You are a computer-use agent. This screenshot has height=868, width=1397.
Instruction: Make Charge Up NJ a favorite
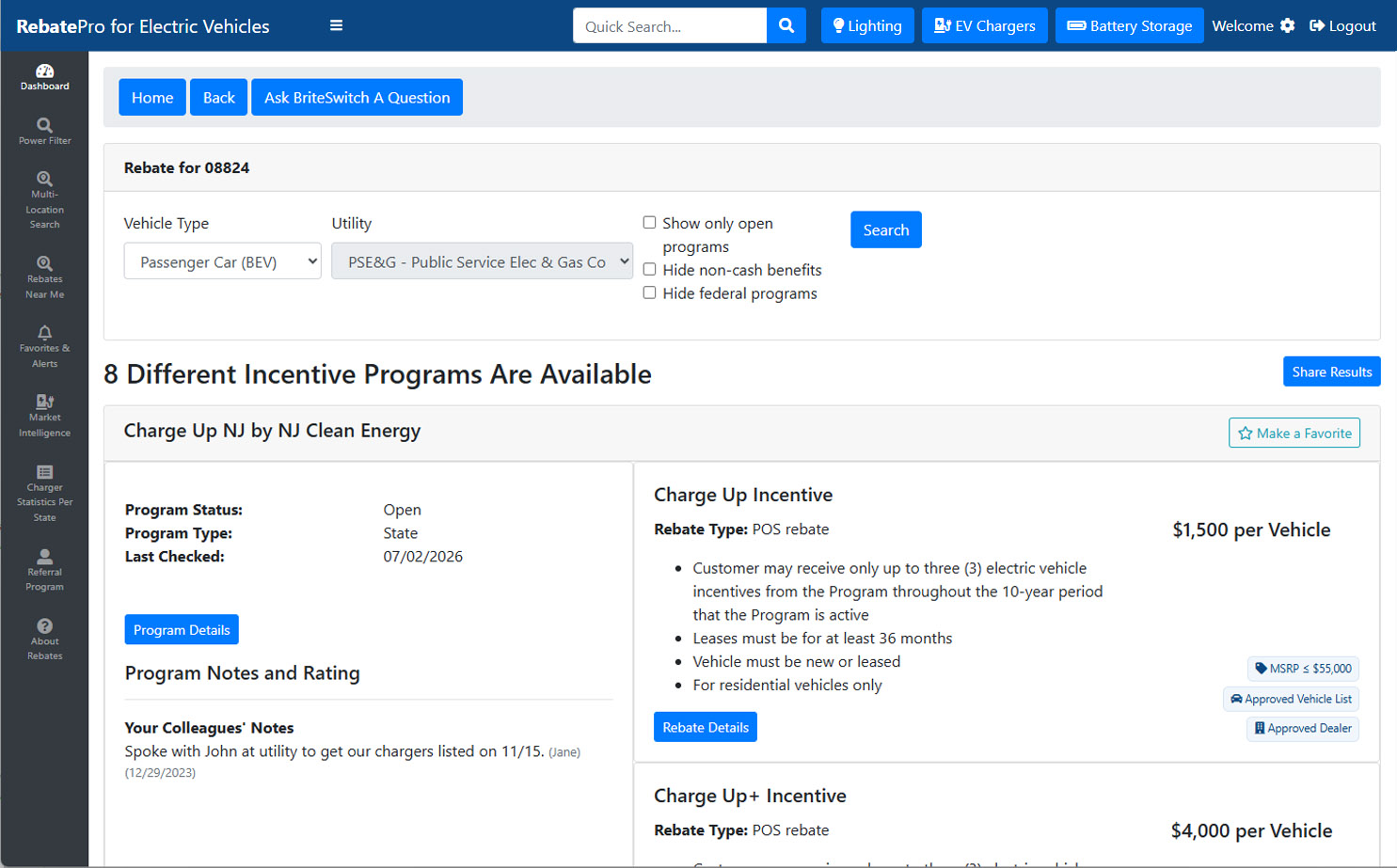[1294, 433]
